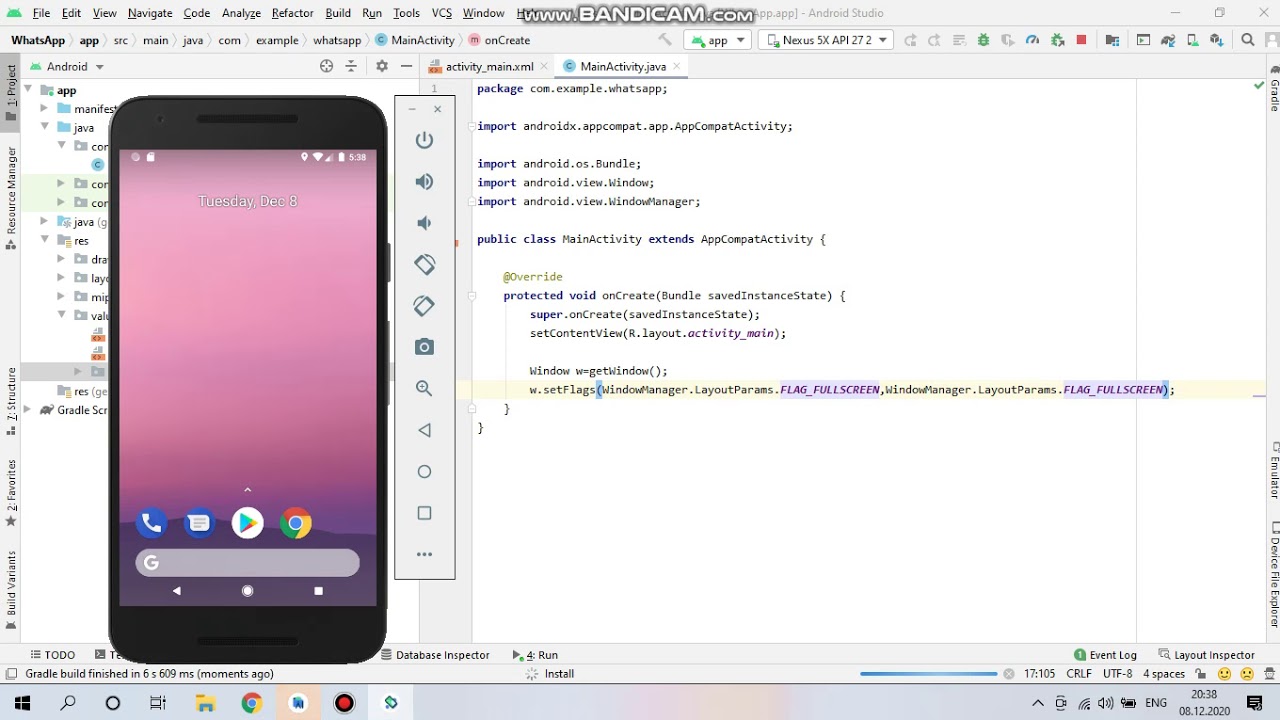1280x720 pixels.
Task: Open the Event Log tool window
Action: click(x=1105, y=655)
